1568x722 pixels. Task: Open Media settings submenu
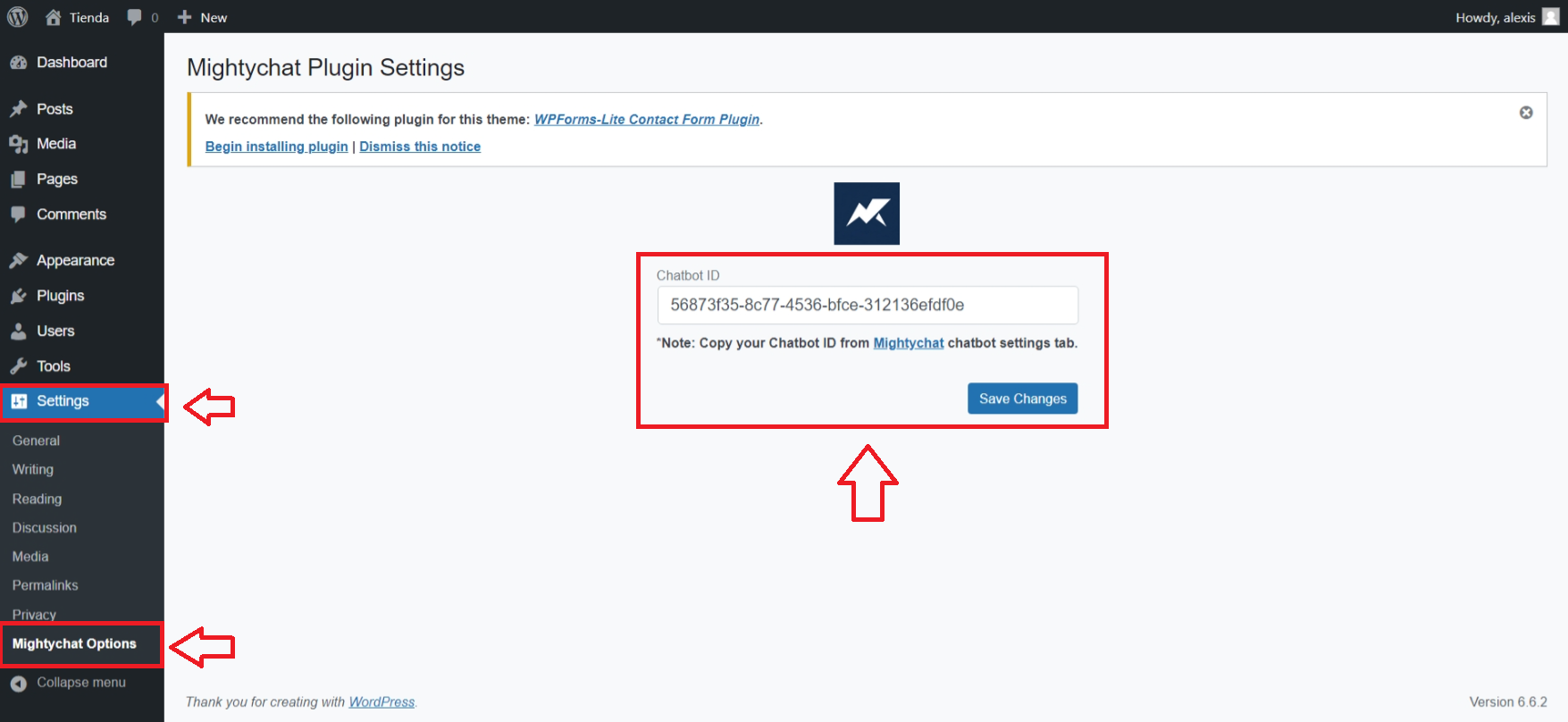[x=30, y=557]
